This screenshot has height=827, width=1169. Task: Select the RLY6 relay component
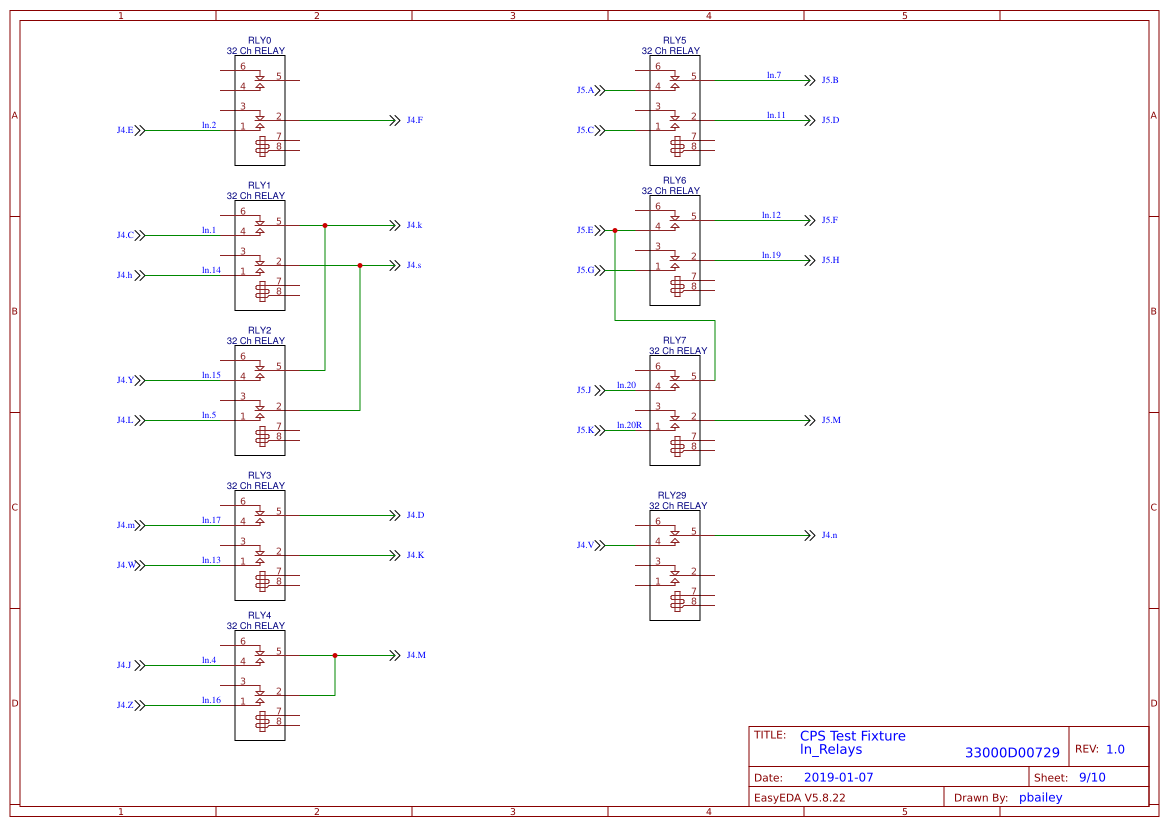coord(676,248)
